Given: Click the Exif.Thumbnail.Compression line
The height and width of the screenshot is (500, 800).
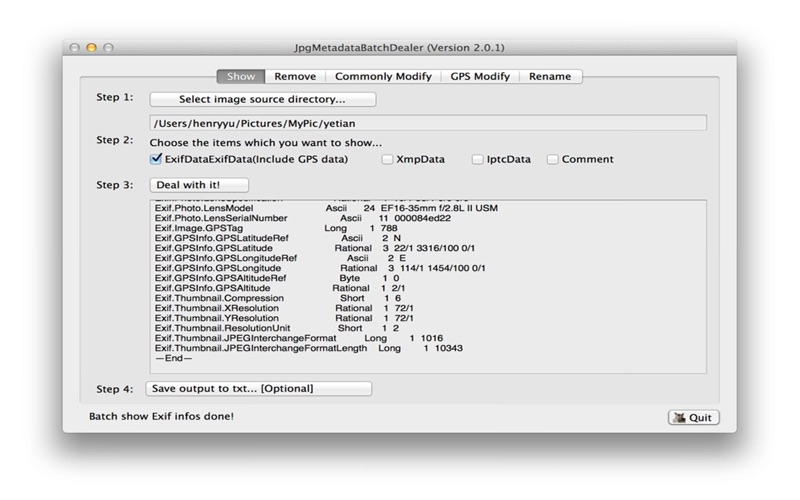Looking at the screenshot, I should point(278,298).
